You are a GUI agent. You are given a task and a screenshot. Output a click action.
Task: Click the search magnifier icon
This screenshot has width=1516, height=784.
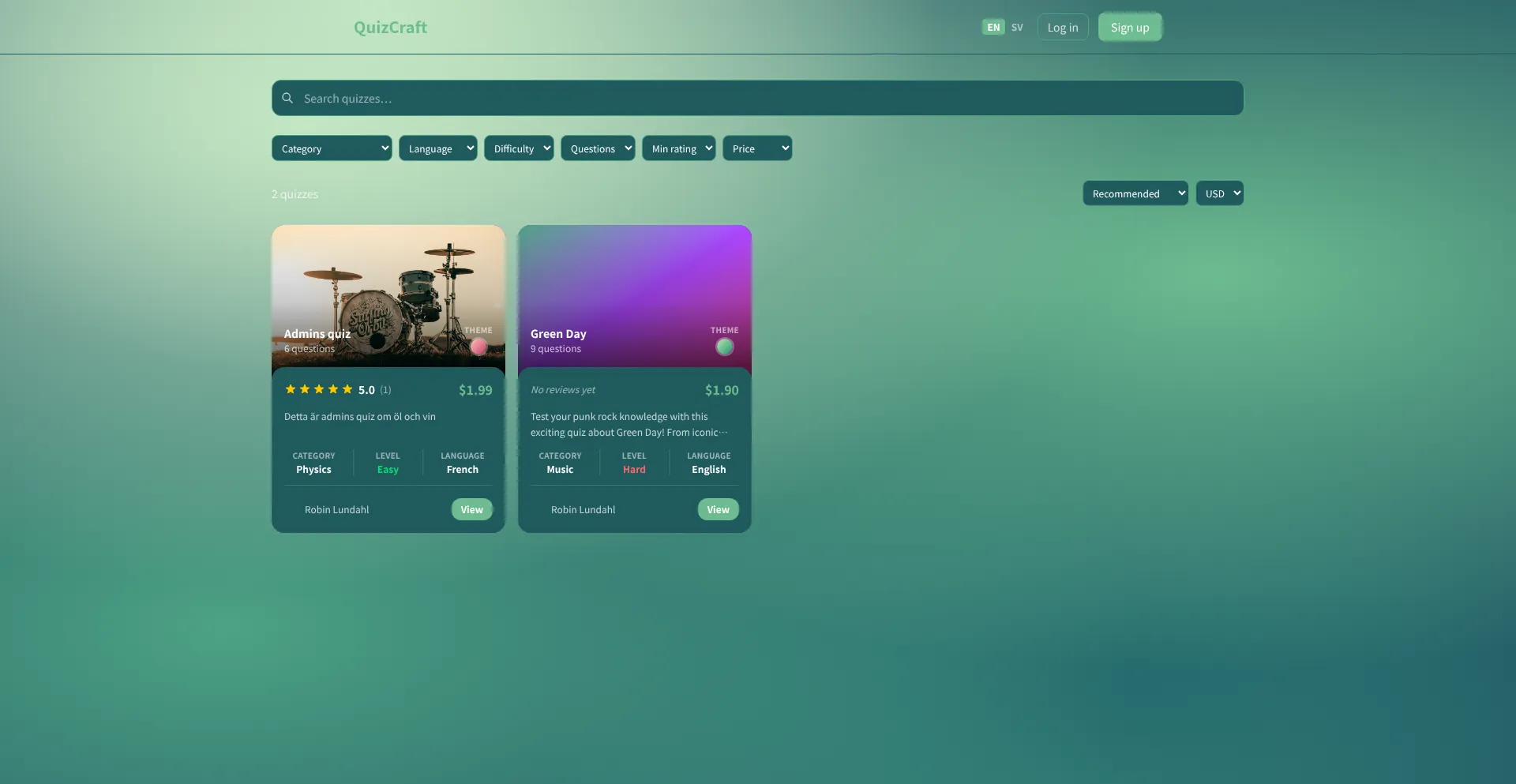[287, 98]
